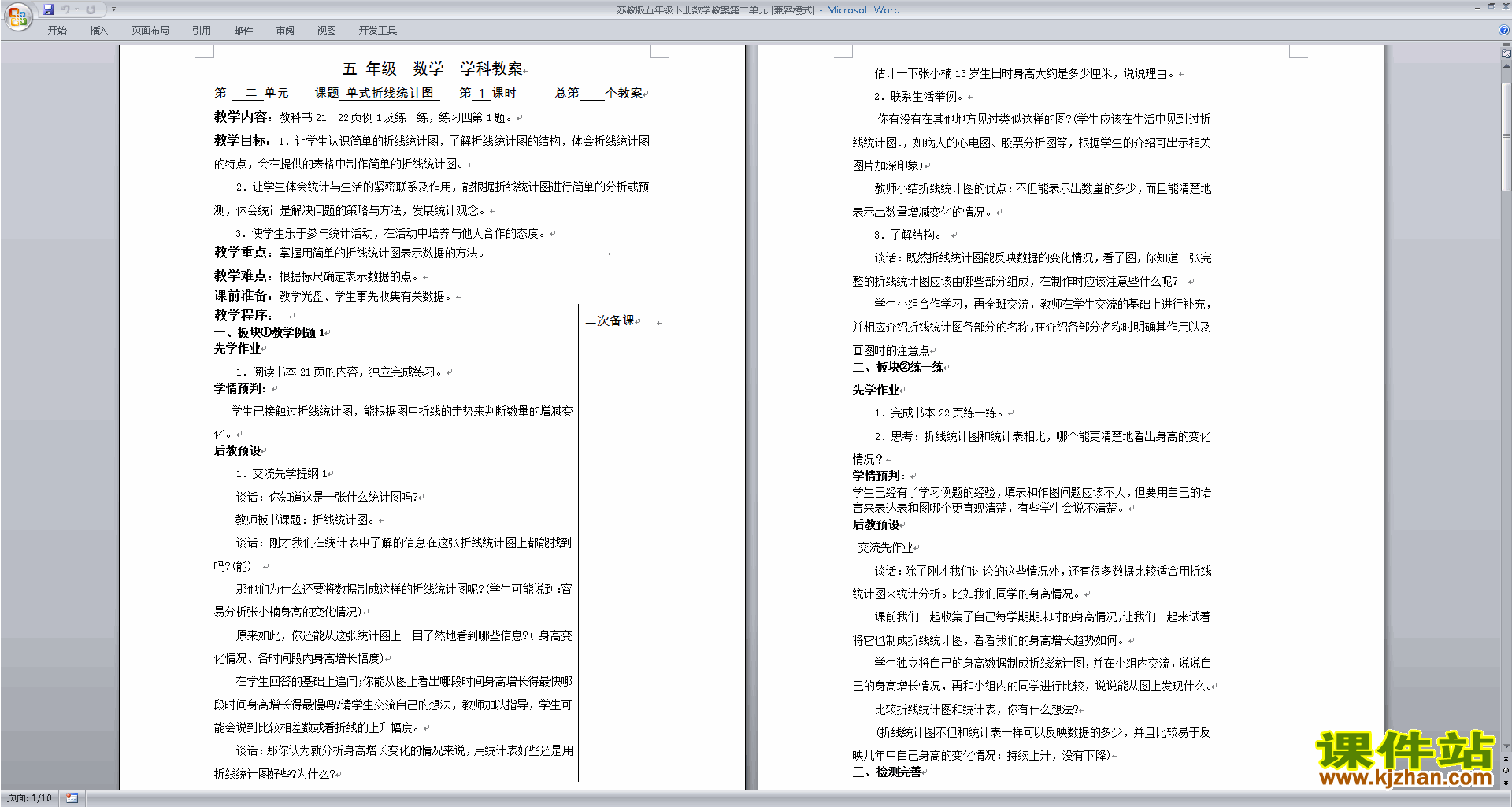
Task: Click the macro recording status bar icon
Action: point(72,798)
